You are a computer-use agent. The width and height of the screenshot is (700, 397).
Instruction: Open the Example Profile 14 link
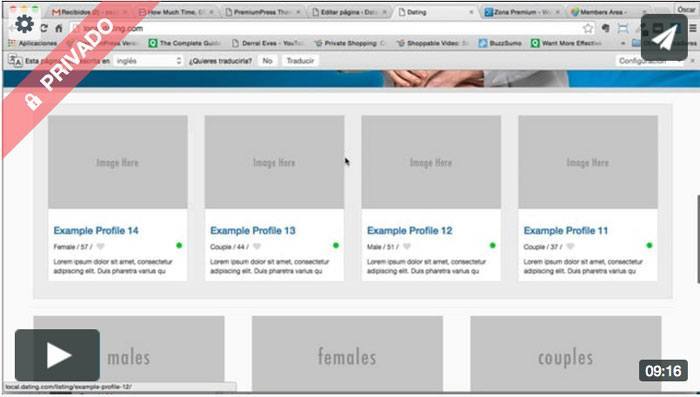[96, 230]
